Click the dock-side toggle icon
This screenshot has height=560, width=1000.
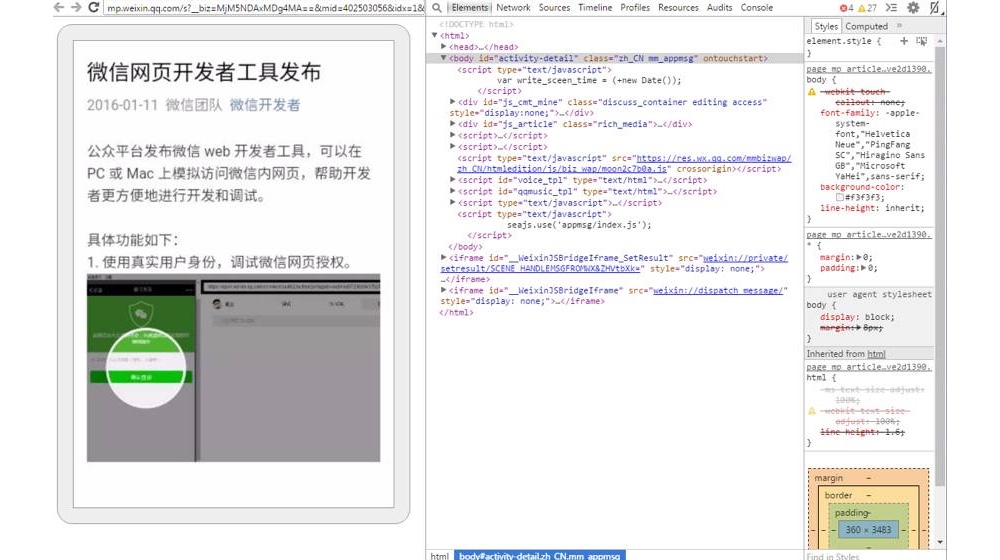click(x=934, y=8)
